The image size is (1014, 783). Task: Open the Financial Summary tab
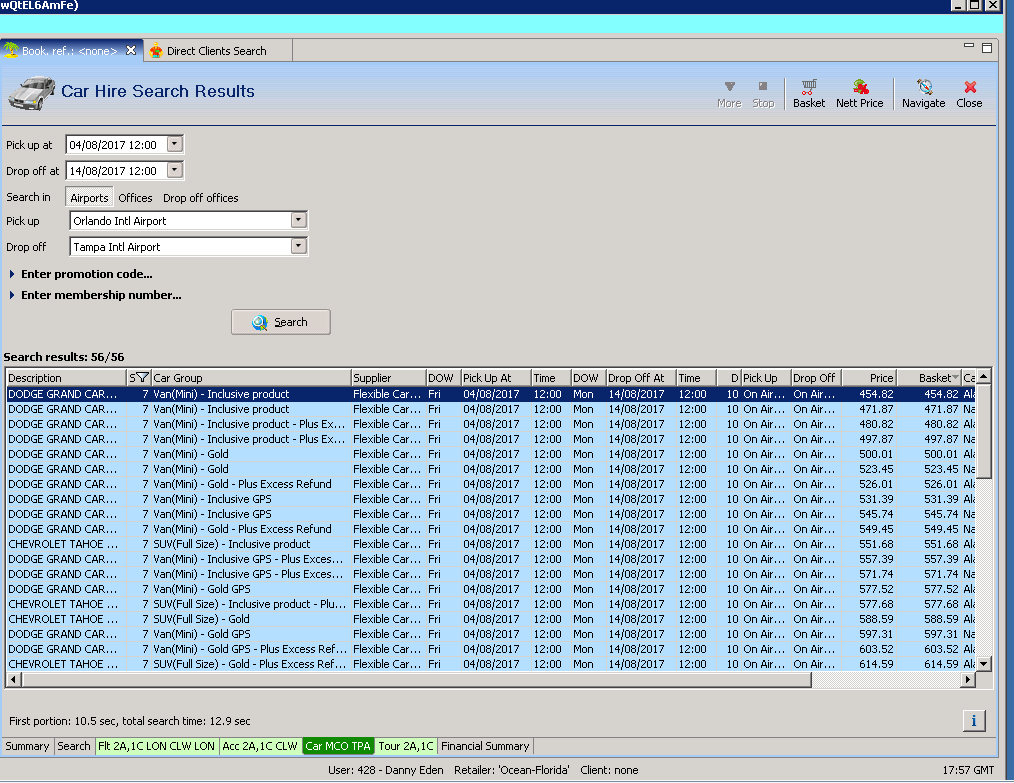(485, 746)
